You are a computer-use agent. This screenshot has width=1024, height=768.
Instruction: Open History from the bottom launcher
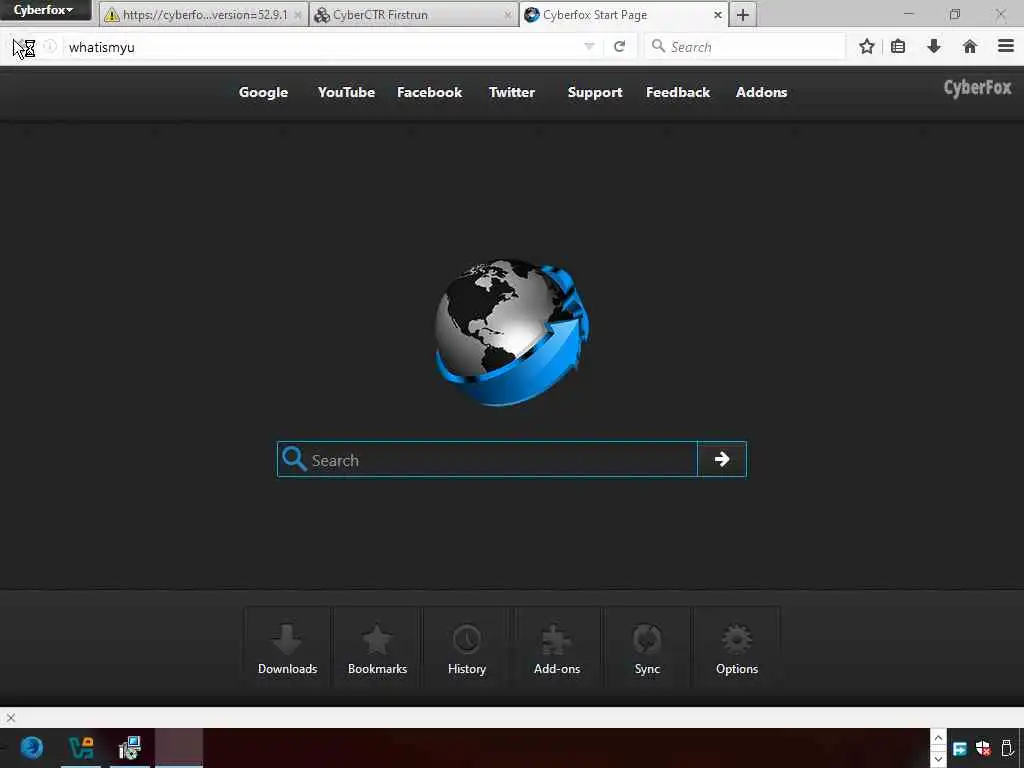click(x=467, y=648)
